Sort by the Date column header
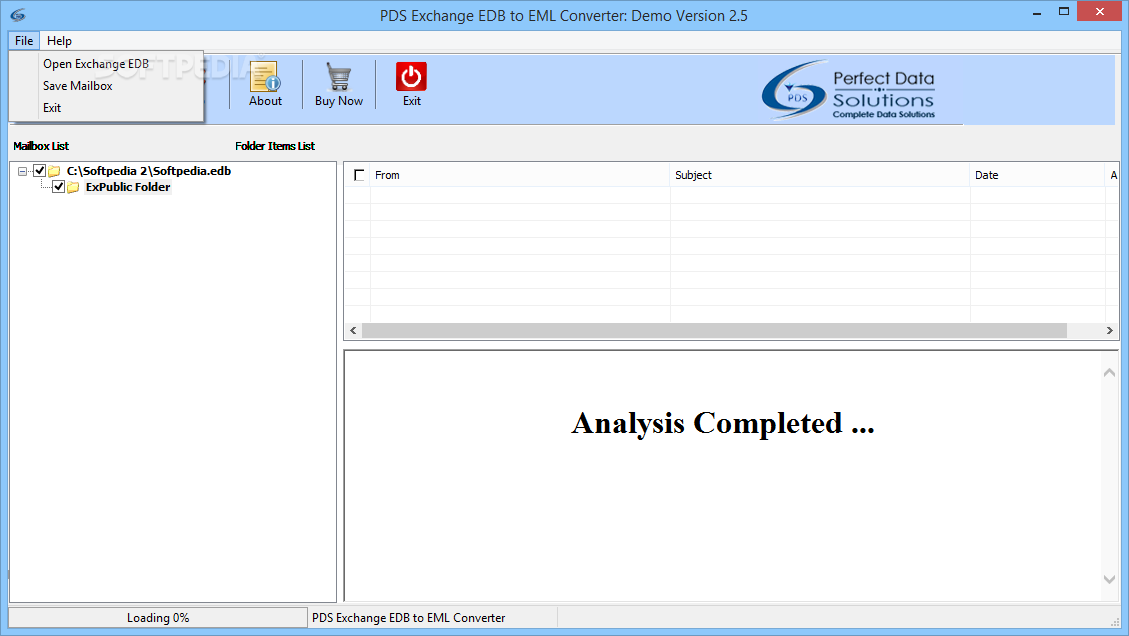The width and height of the screenshot is (1129, 636). (x=1037, y=175)
